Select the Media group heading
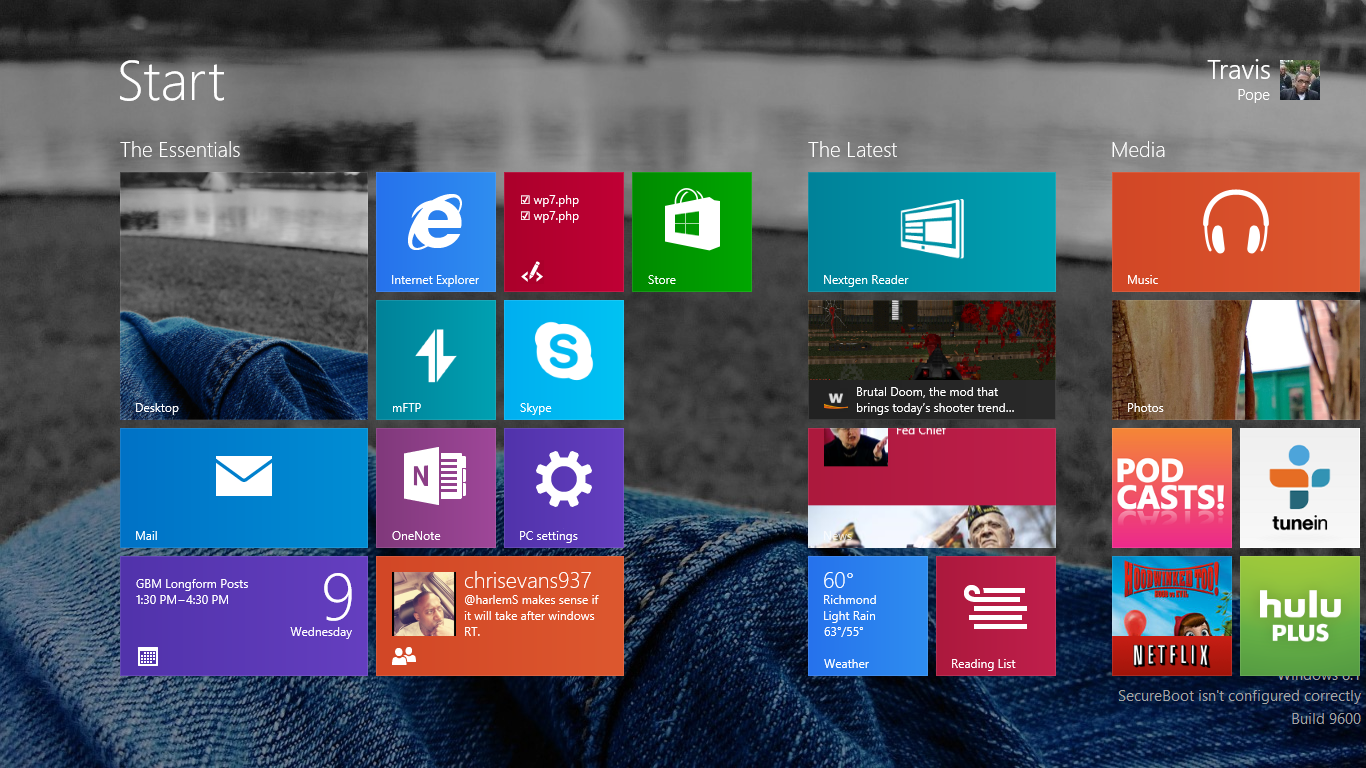Image resolution: width=1366 pixels, height=768 pixels. point(1138,150)
